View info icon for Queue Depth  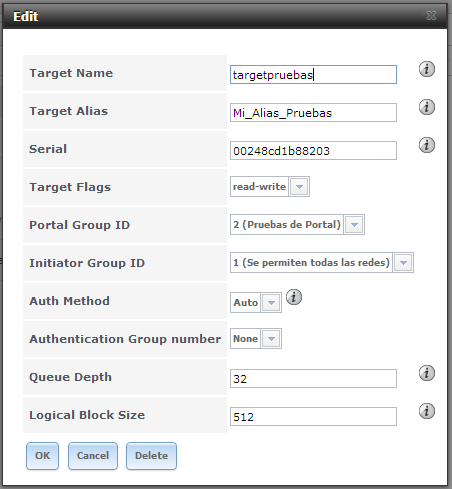427,373
